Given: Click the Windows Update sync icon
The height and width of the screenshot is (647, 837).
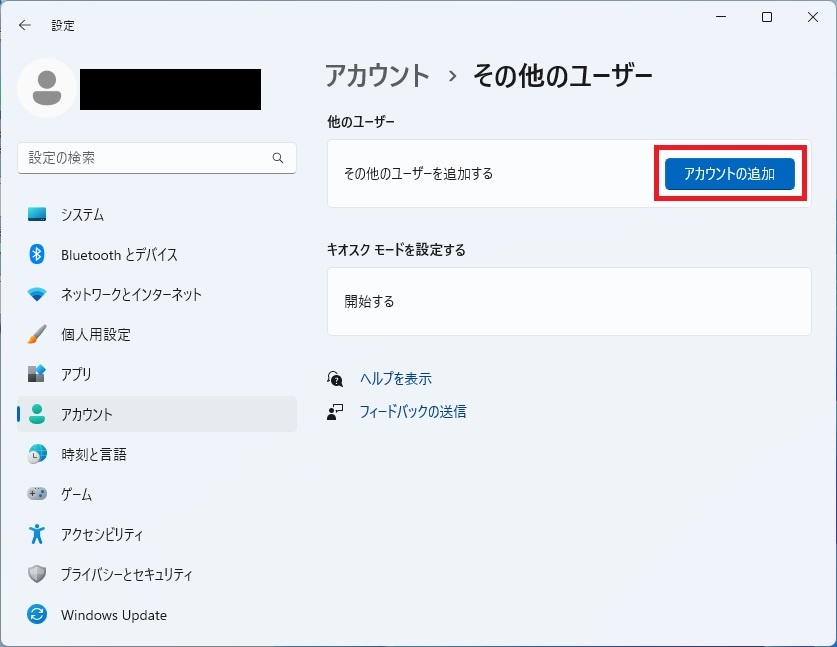Looking at the screenshot, I should (37, 614).
